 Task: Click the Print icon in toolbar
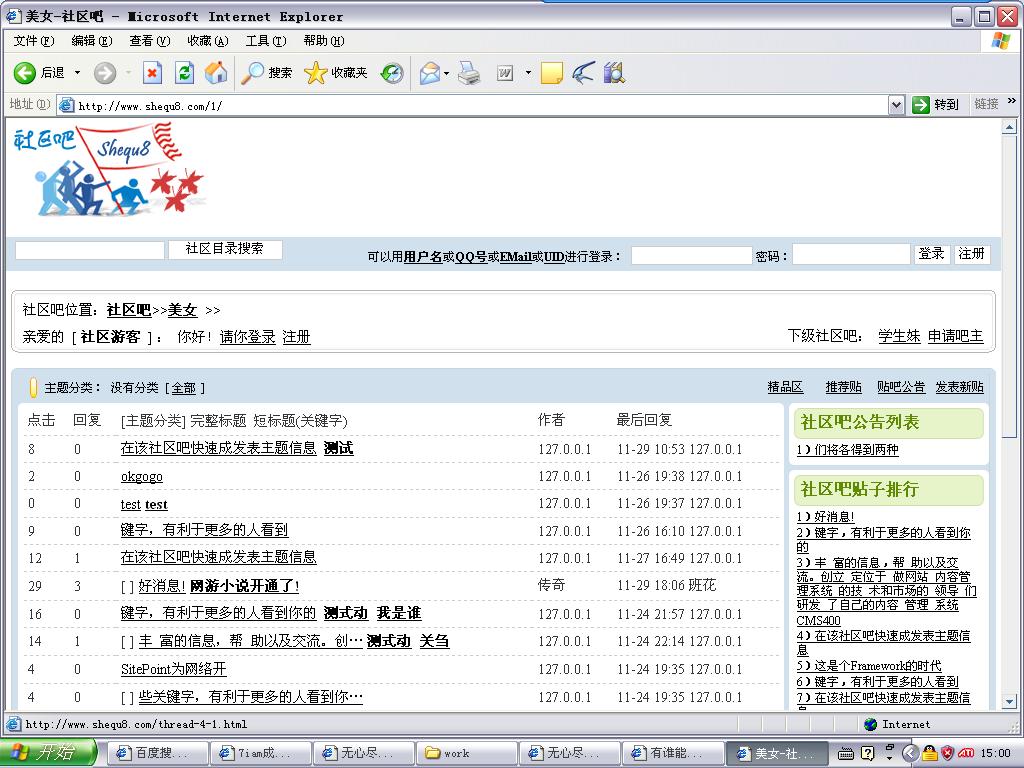469,73
